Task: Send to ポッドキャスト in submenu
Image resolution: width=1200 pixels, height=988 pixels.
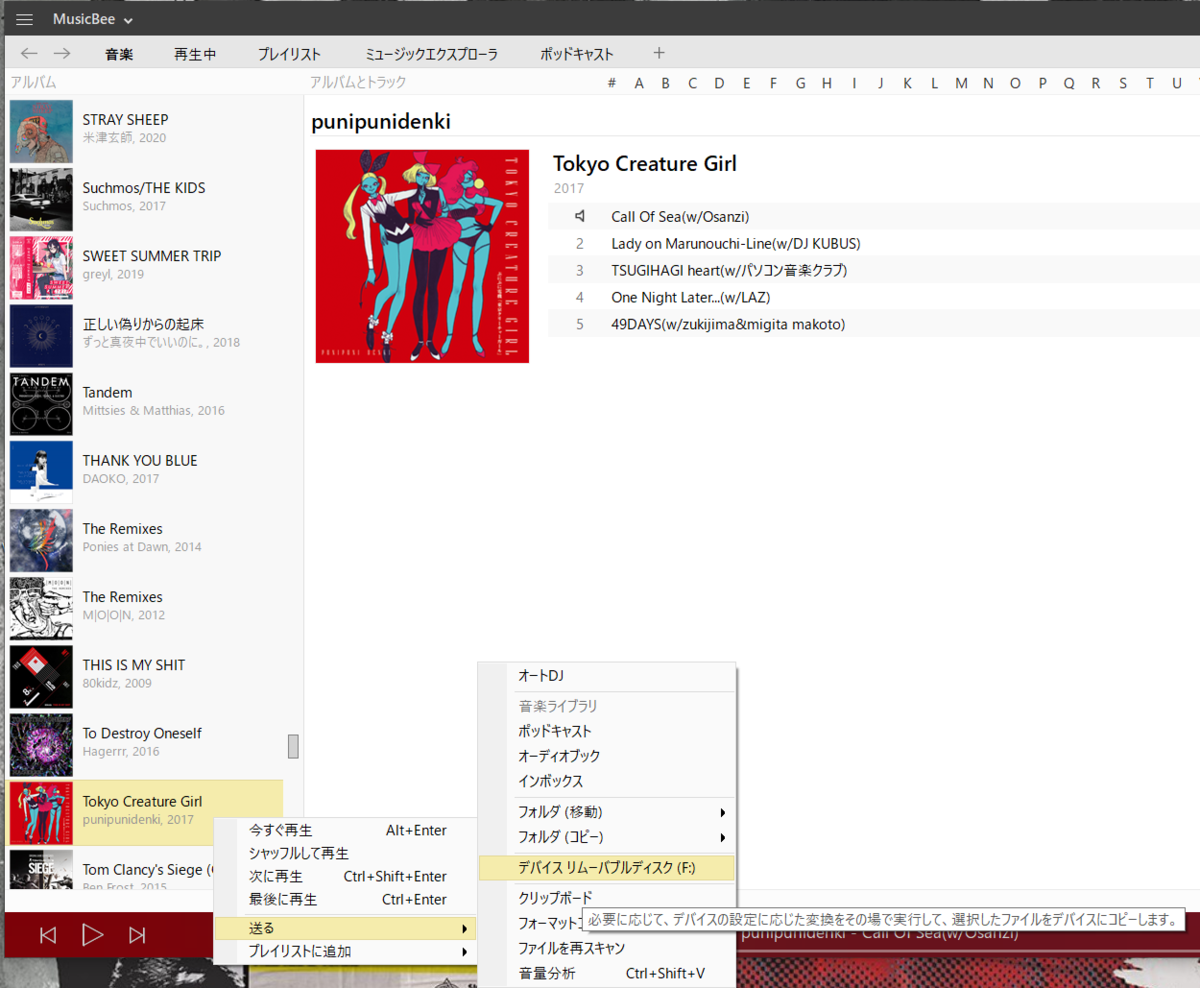Action: click(x=607, y=731)
